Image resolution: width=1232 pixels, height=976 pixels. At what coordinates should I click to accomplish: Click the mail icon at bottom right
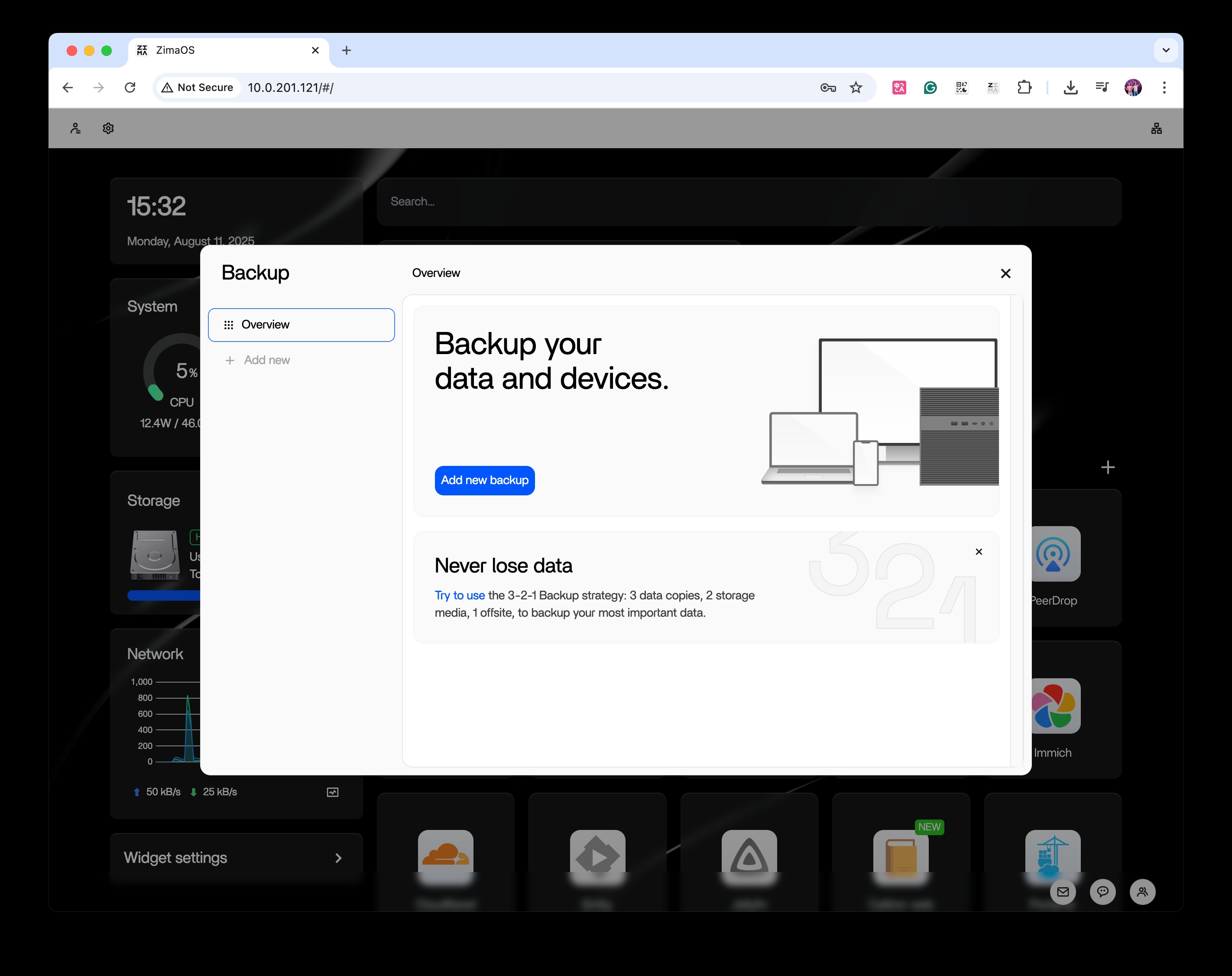click(x=1062, y=891)
